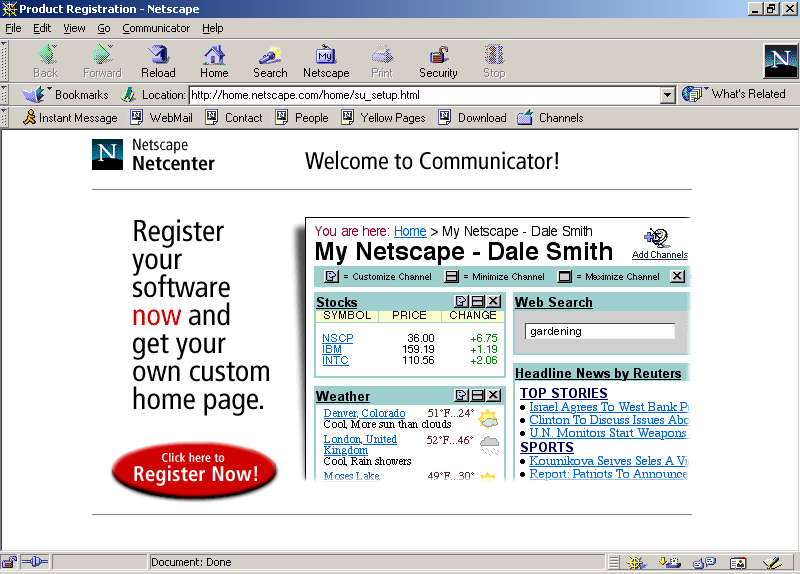
Task: Open the Edit menu
Action: pos(42,29)
